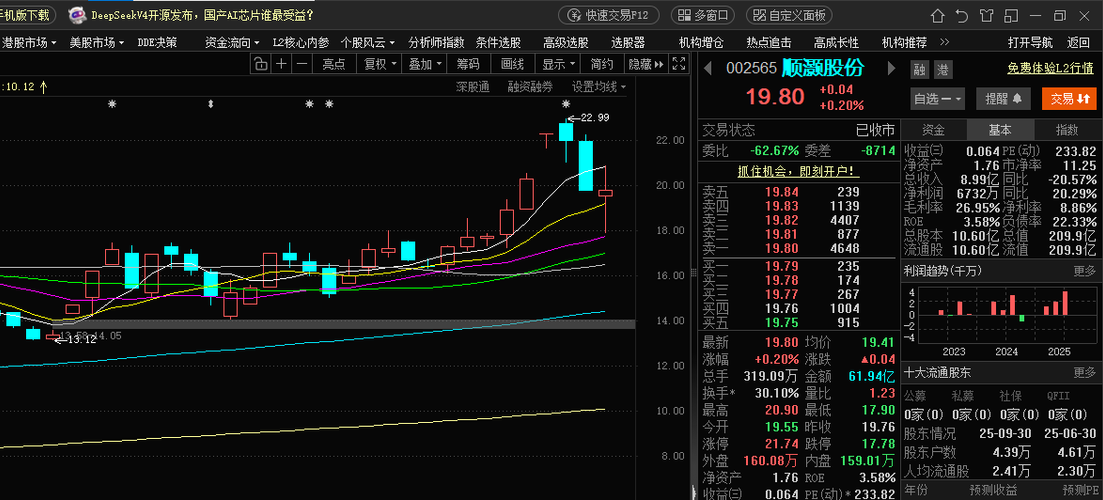The width and height of the screenshot is (1103, 500).
Task: Set an alert with 提醒 button
Action: (1004, 98)
